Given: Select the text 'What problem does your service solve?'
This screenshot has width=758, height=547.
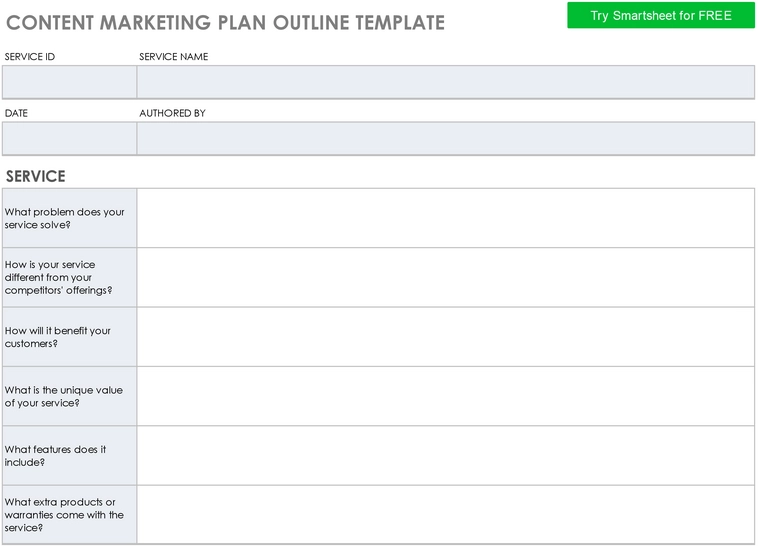Looking at the screenshot, I should (x=64, y=218).
